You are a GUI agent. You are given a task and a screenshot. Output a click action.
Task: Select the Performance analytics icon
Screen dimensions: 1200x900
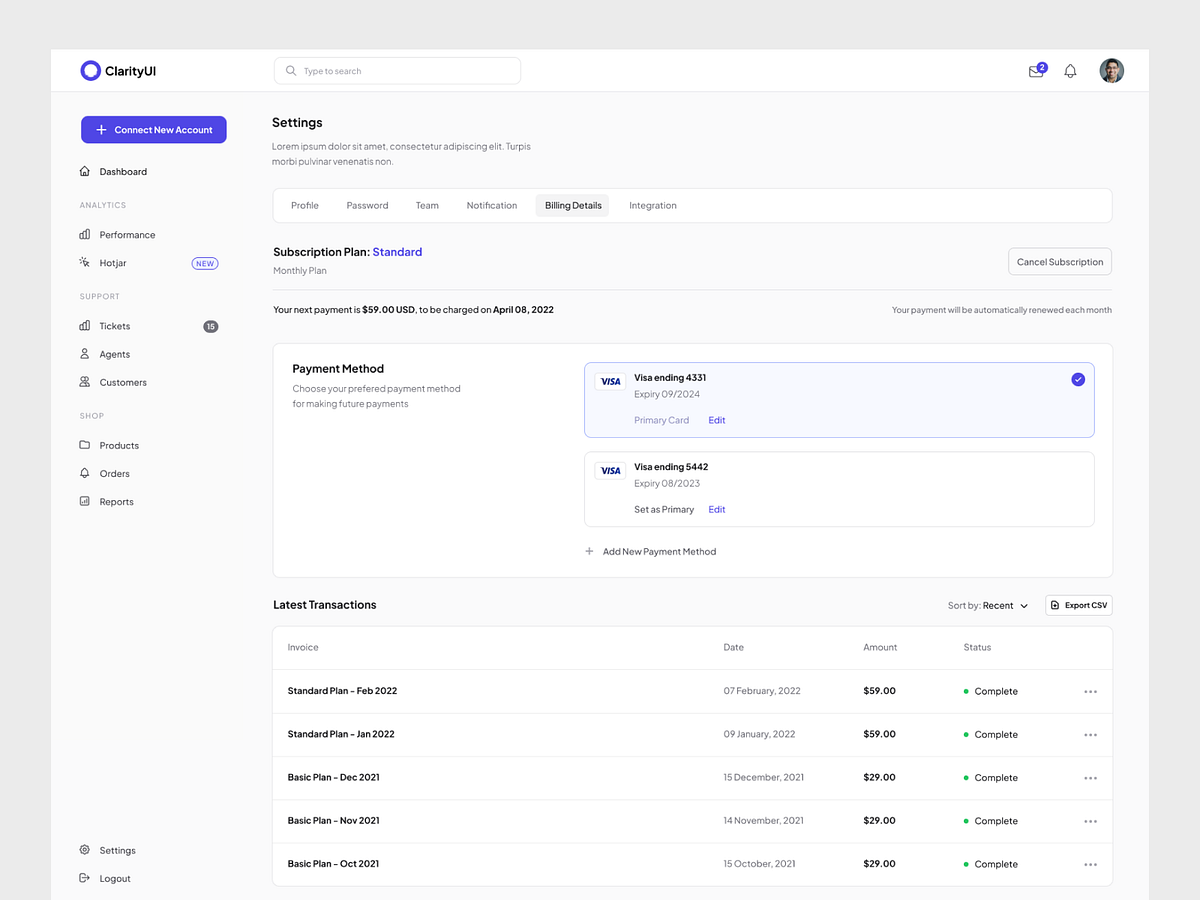[85, 234]
